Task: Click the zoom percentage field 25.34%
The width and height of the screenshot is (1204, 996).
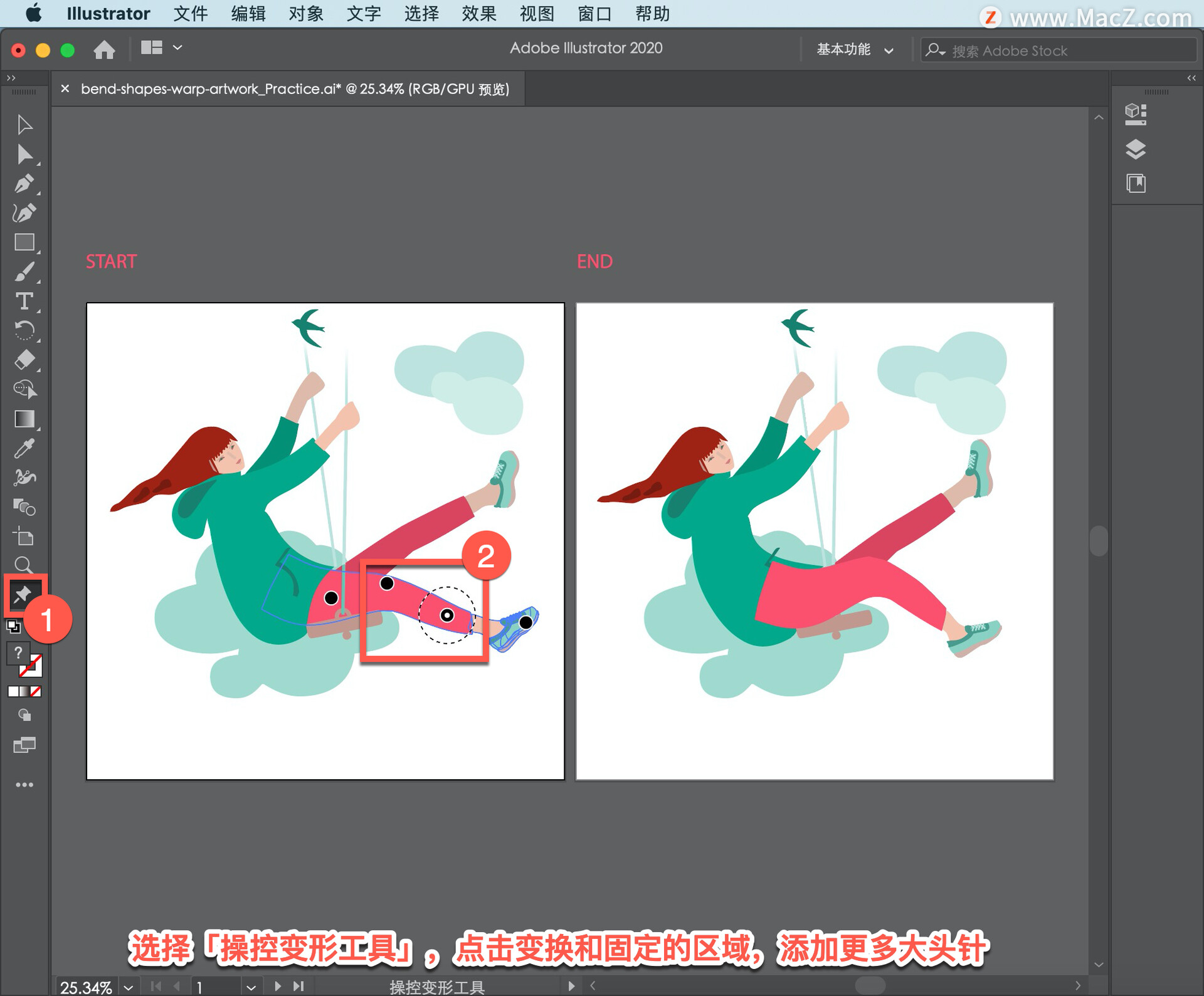Action: tap(86, 987)
